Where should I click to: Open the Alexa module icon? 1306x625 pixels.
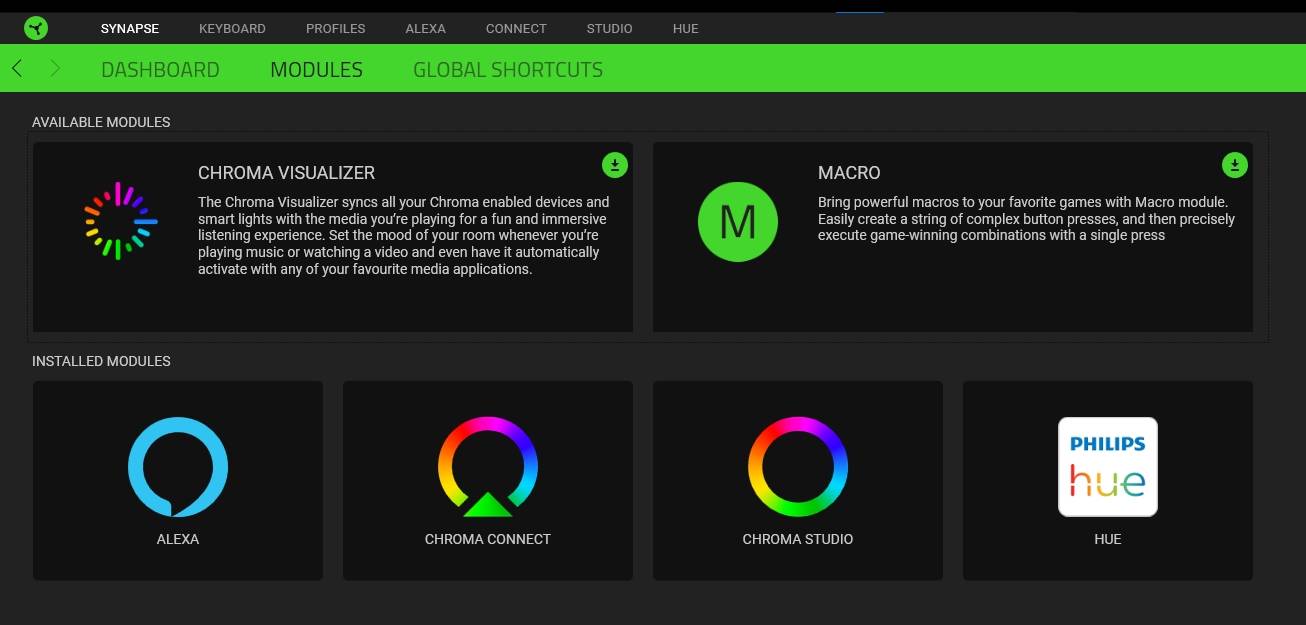coord(178,467)
